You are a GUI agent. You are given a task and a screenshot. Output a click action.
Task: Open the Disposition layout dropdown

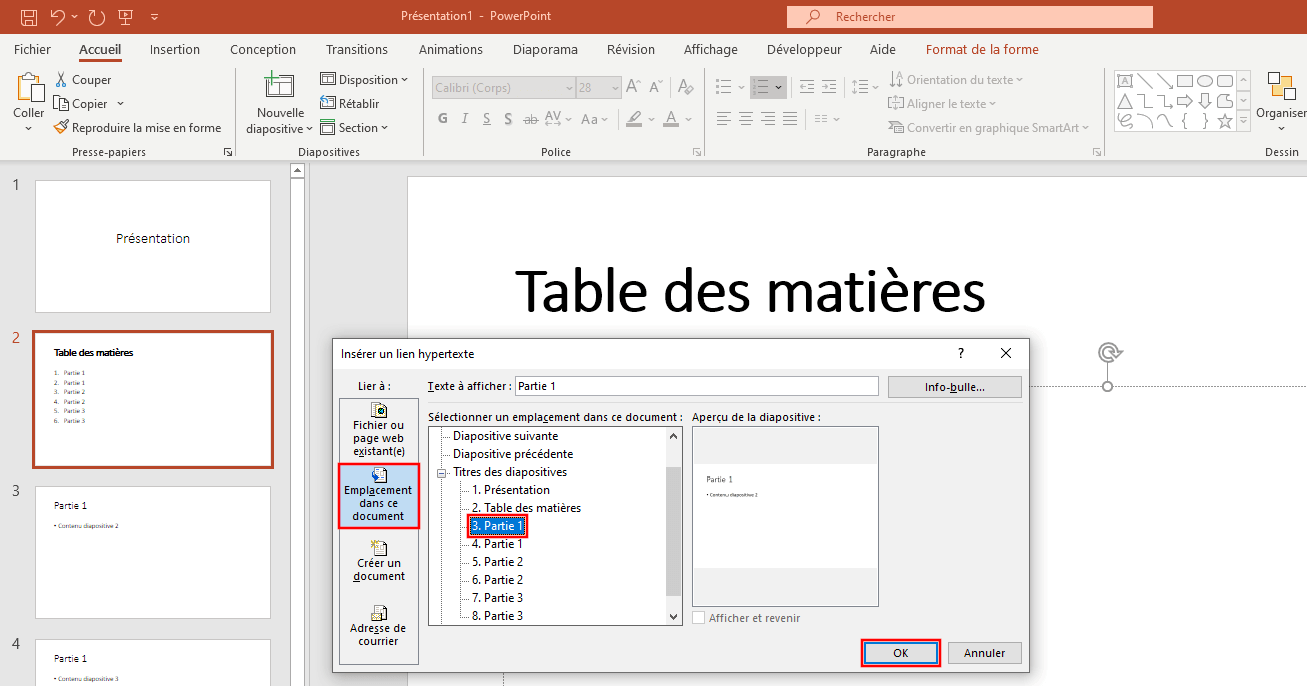click(x=364, y=80)
